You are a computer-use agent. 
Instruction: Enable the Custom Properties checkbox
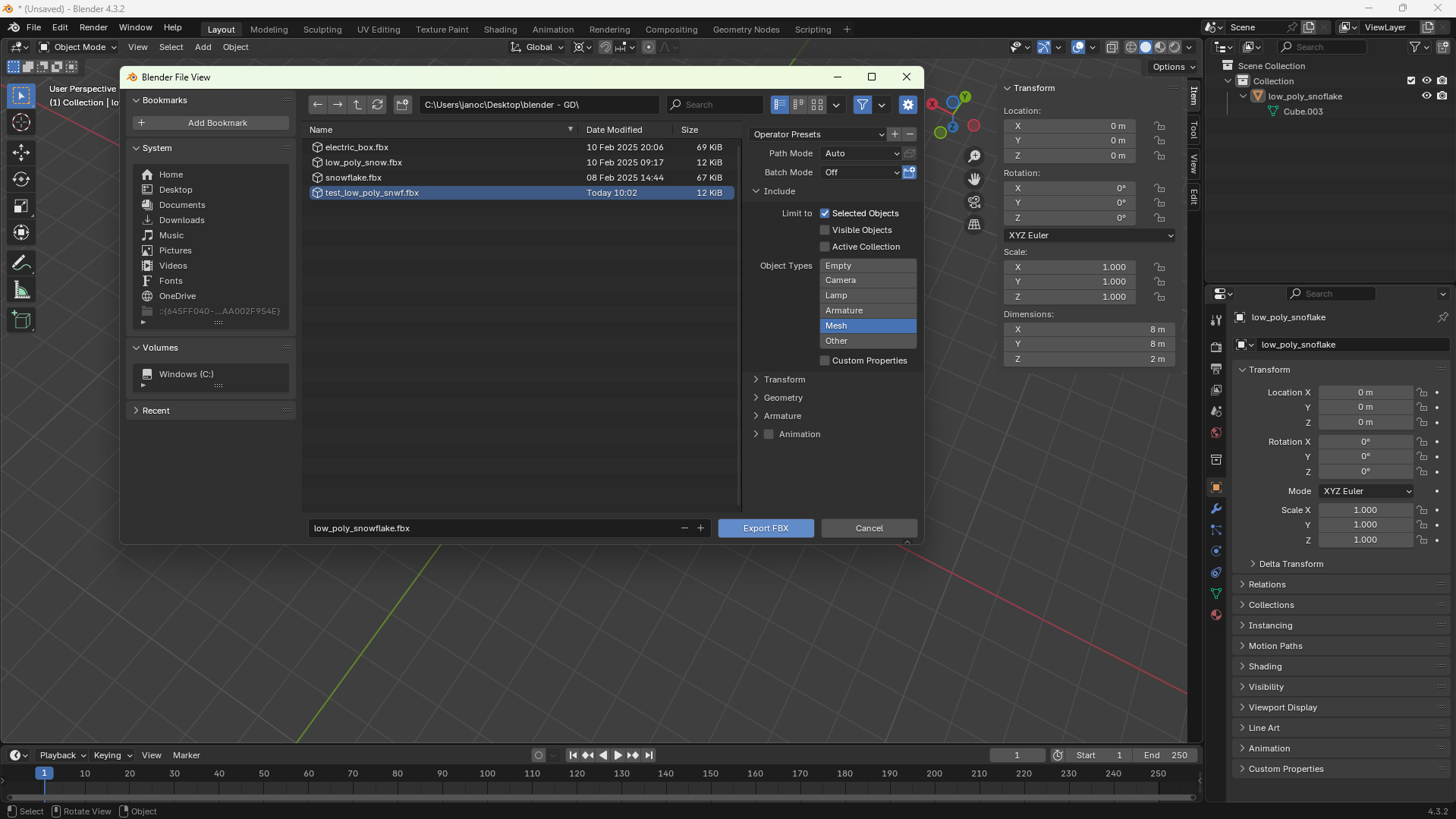pos(825,361)
